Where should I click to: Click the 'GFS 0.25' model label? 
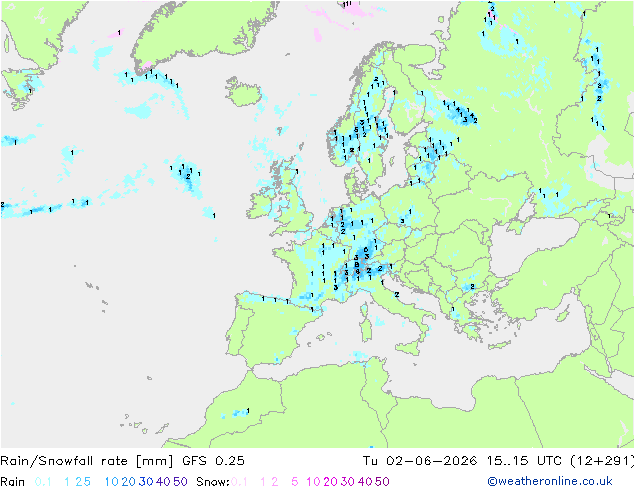[x=213, y=461]
